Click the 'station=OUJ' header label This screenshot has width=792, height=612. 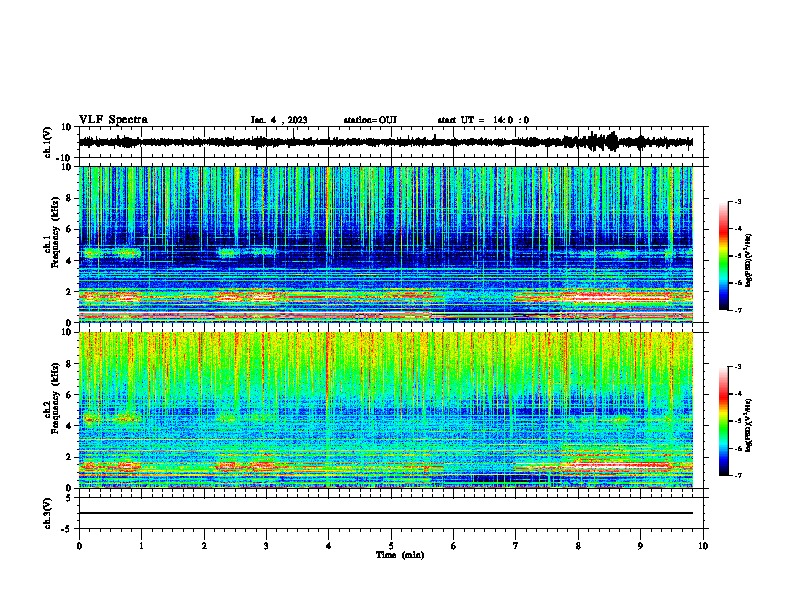point(370,120)
